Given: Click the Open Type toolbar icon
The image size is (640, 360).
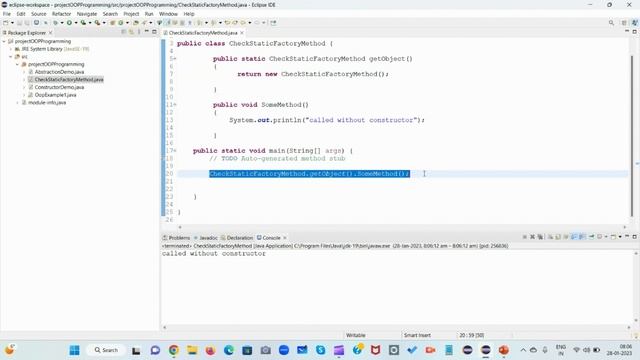Looking at the screenshot, I should click(x=136, y=23).
